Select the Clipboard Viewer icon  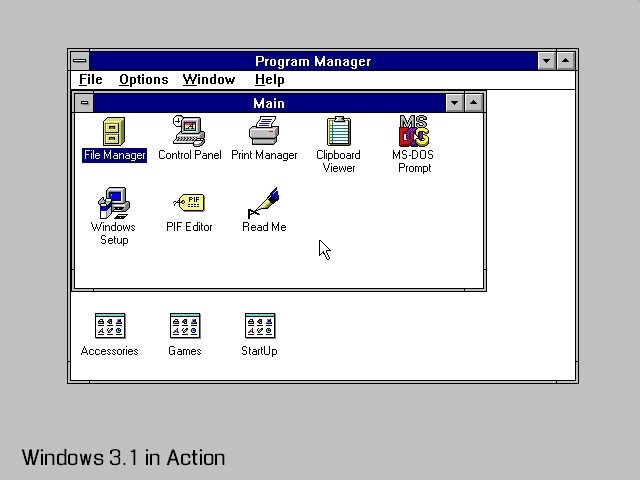tap(339, 131)
